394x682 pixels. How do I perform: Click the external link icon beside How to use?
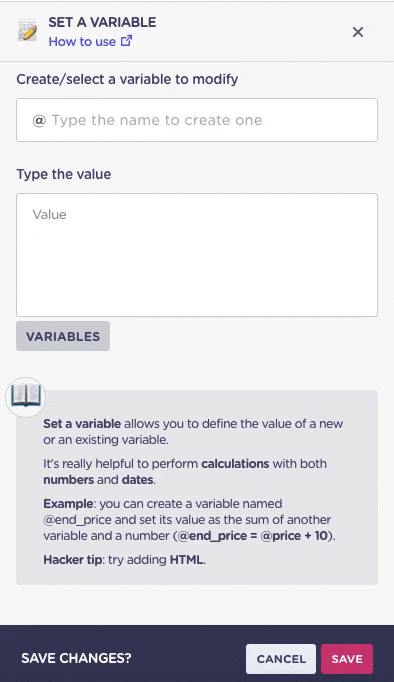[x=126, y=41]
